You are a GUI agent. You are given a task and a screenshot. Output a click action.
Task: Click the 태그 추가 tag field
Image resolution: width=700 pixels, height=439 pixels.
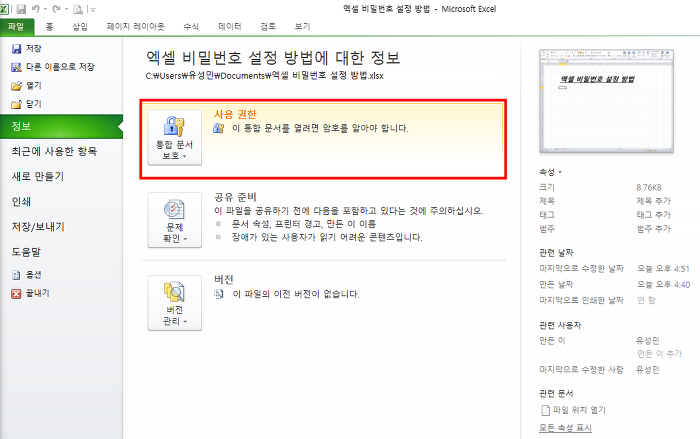[654, 215]
